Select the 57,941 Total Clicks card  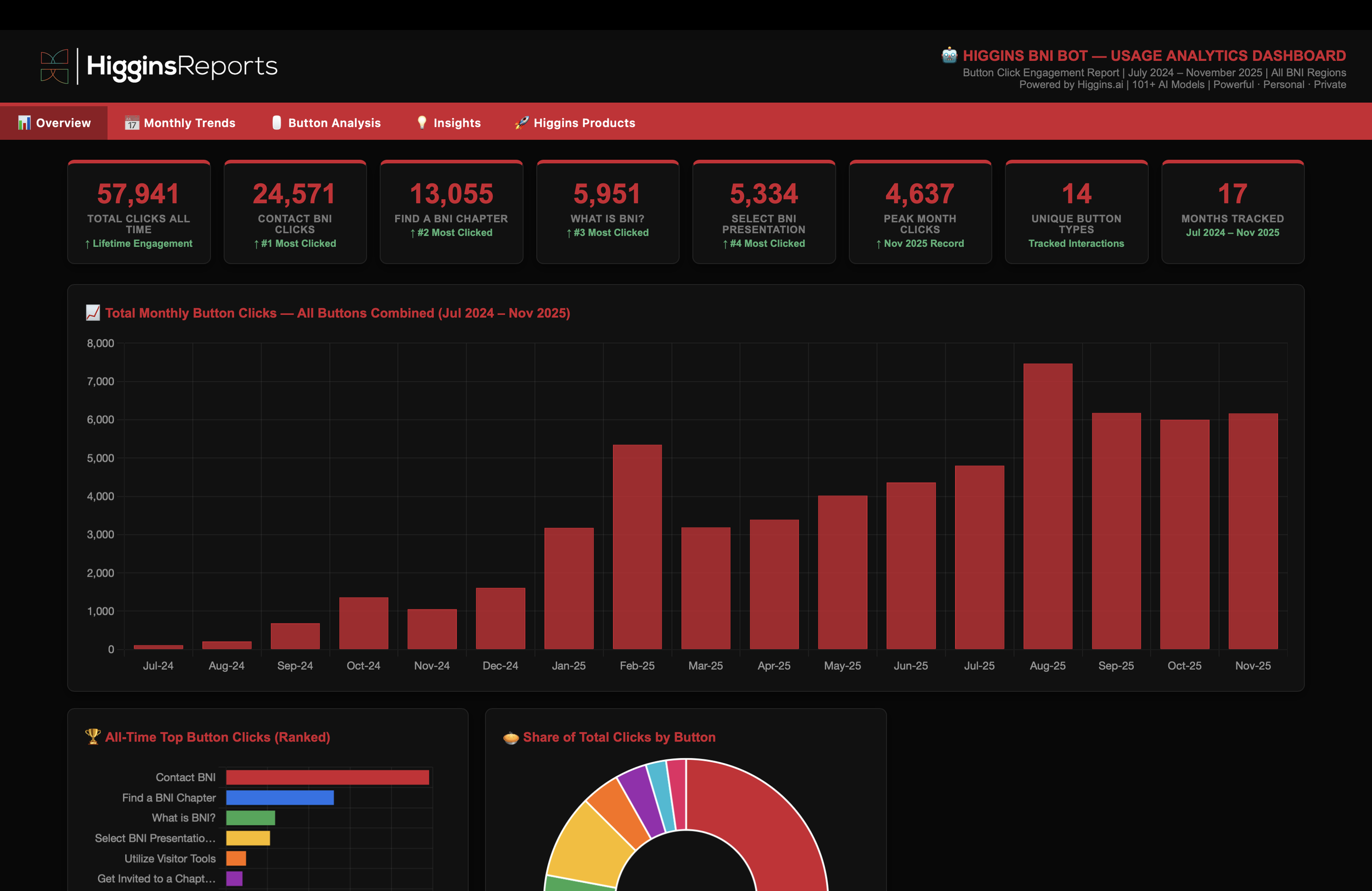click(x=139, y=212)
